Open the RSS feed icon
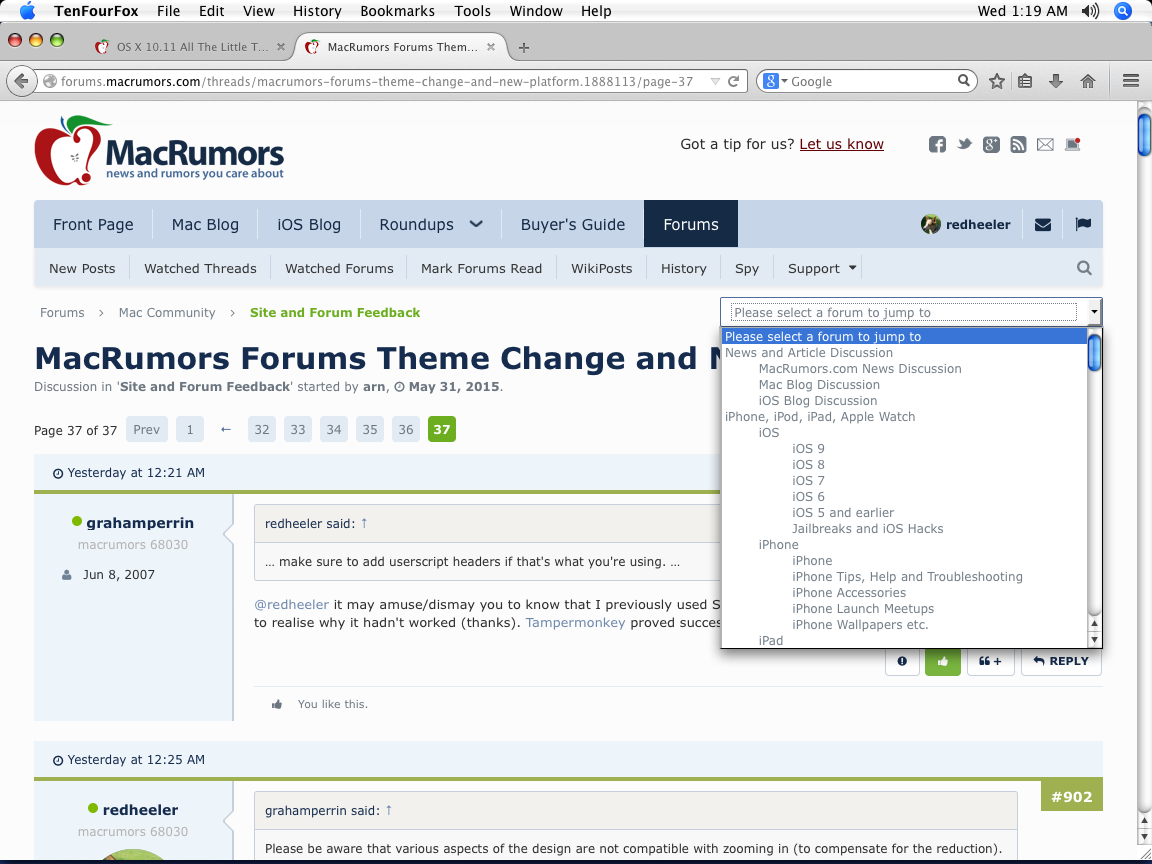Screen dimensions: 1152x864 click(1018, 145)
